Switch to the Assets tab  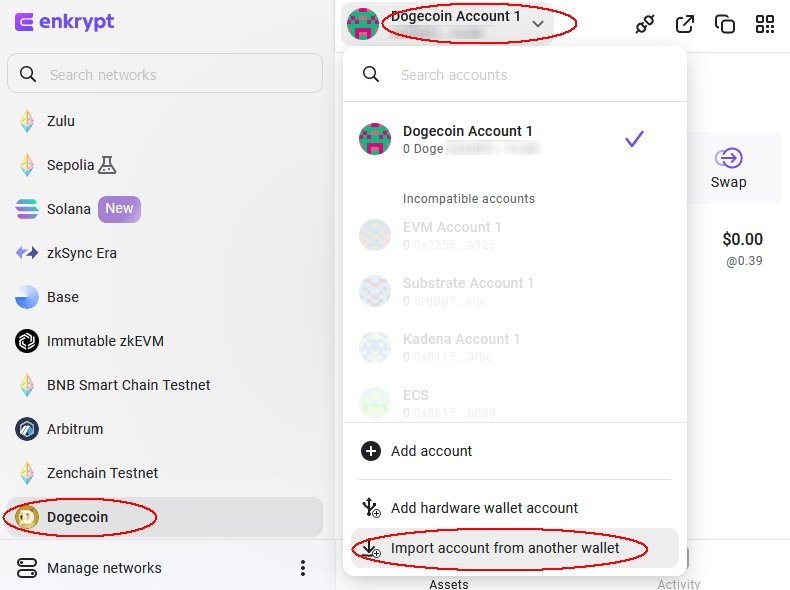tap(448, 584)
